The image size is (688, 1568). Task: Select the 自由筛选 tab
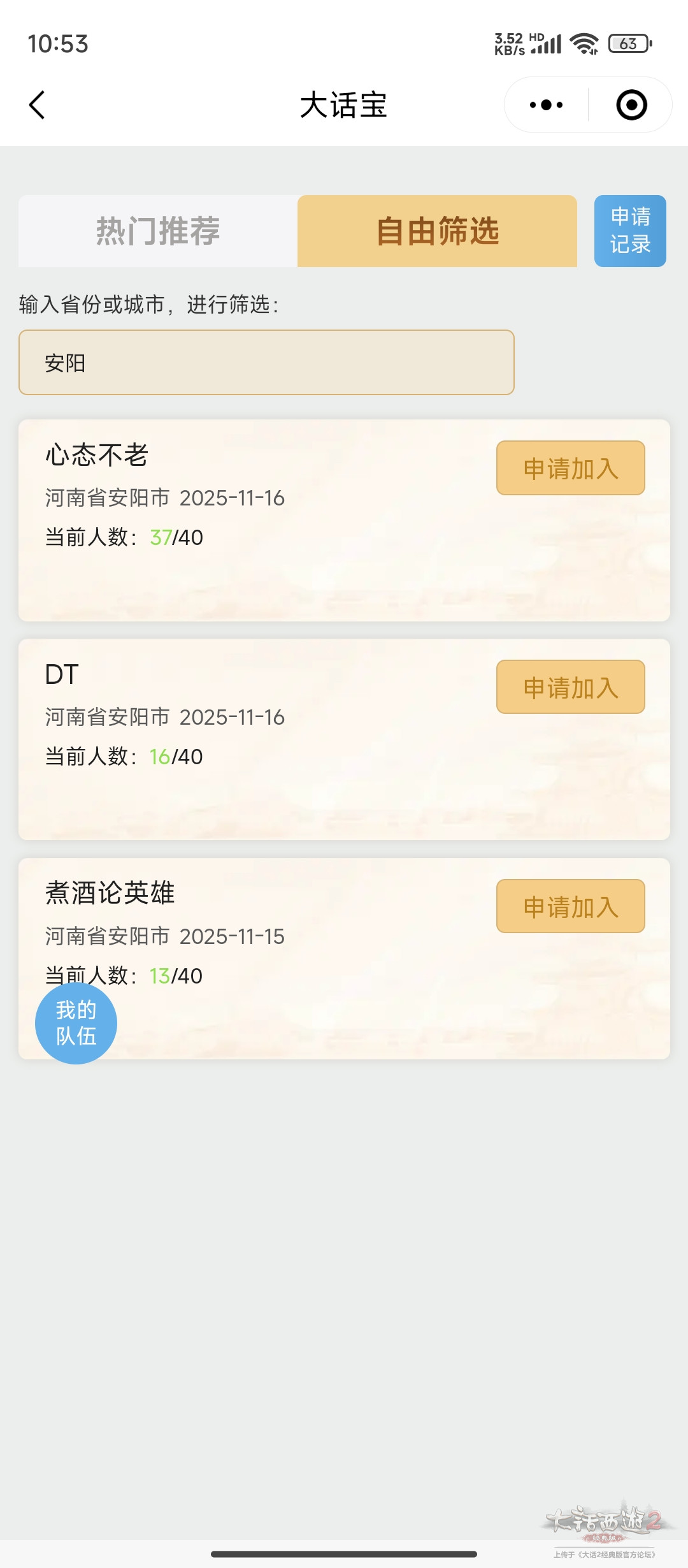coord(437,231)
